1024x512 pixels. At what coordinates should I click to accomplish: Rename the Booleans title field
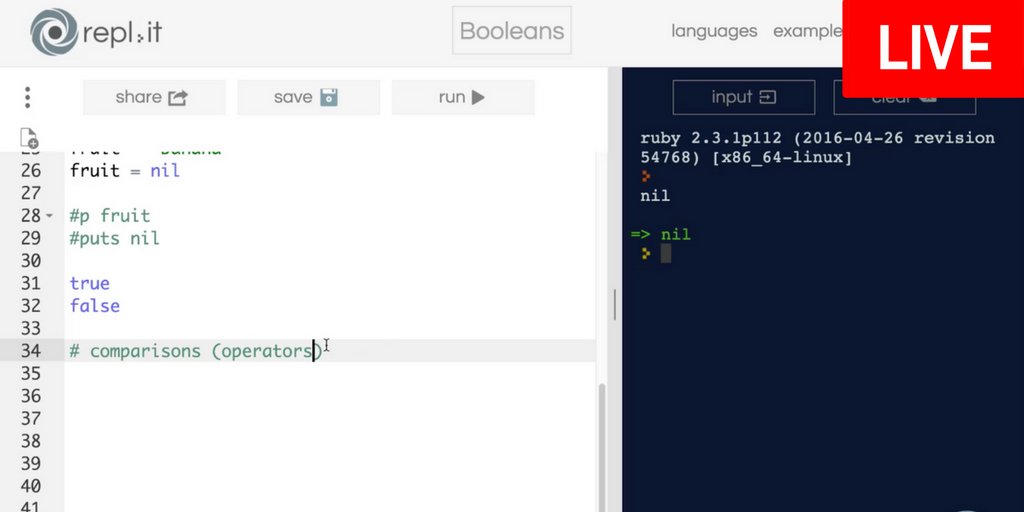[512, 31]
